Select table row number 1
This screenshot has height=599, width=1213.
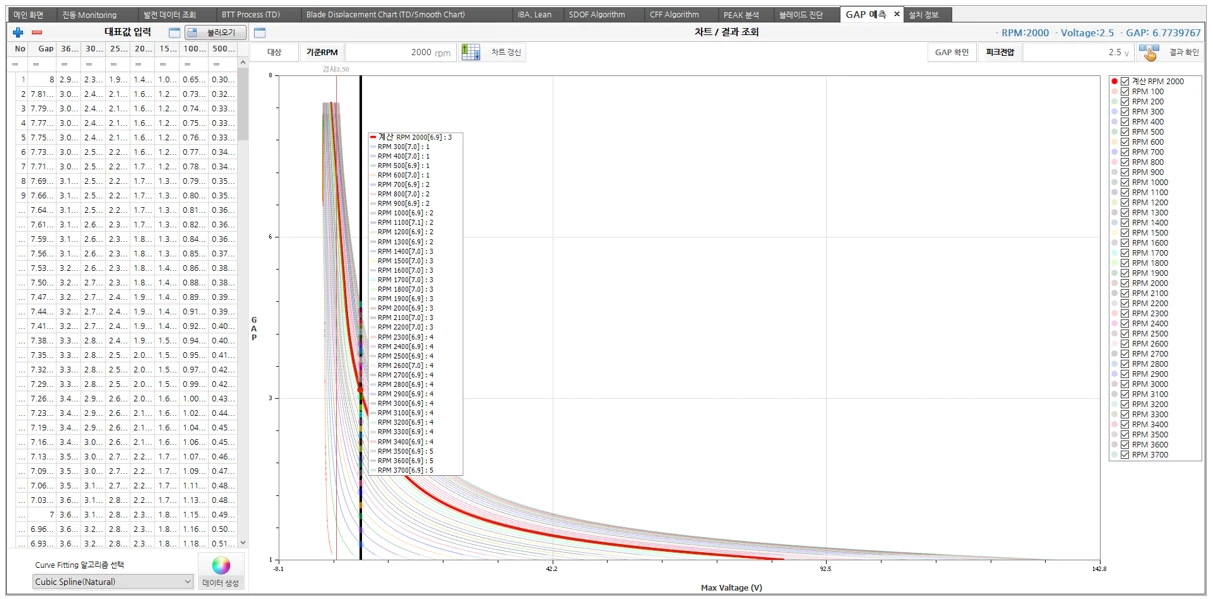pos(123,78)
